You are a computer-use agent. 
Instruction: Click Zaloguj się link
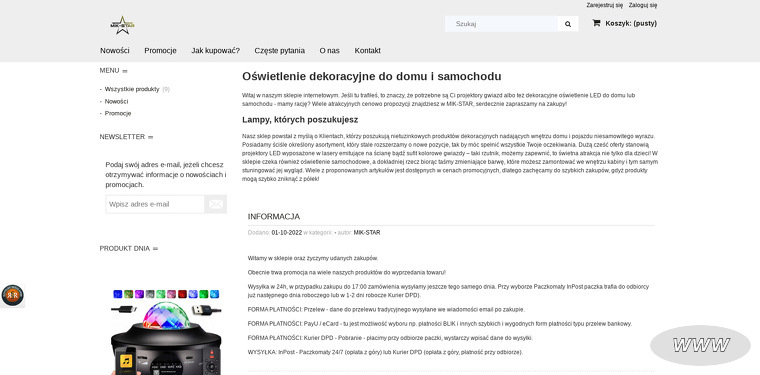click(x=643, y=5)
